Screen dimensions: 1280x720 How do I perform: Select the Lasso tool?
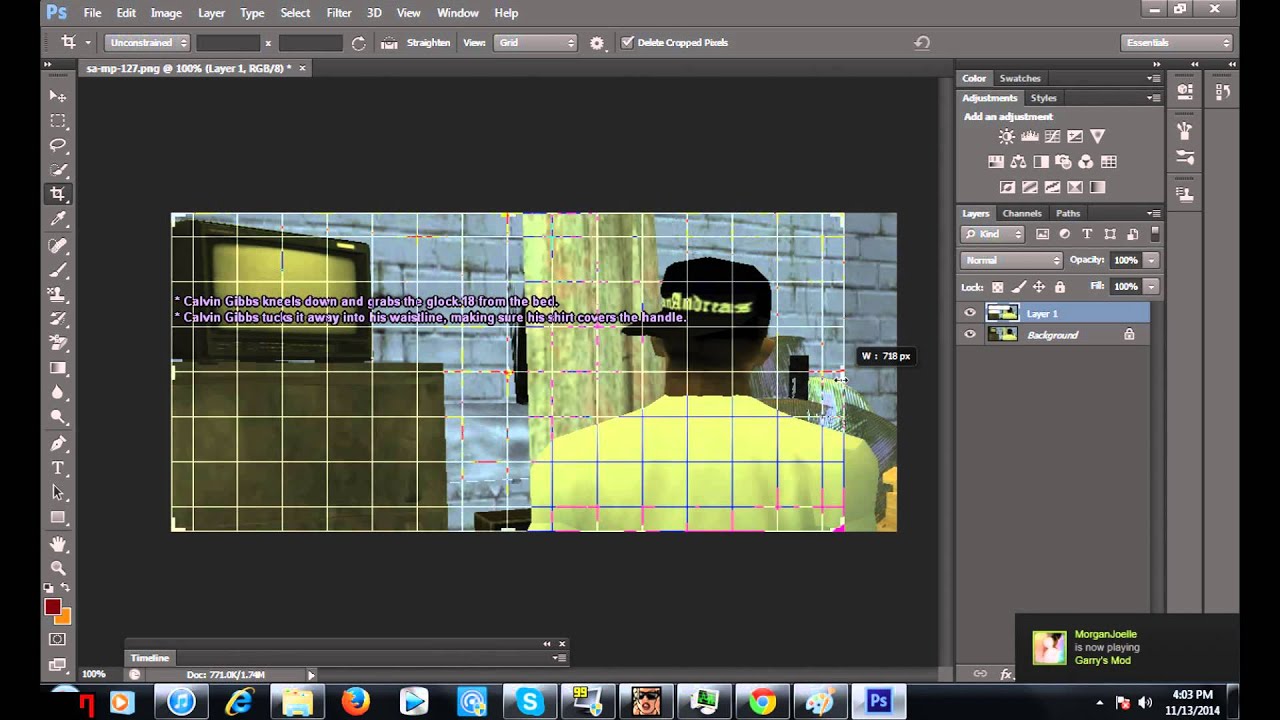[58, 146]
